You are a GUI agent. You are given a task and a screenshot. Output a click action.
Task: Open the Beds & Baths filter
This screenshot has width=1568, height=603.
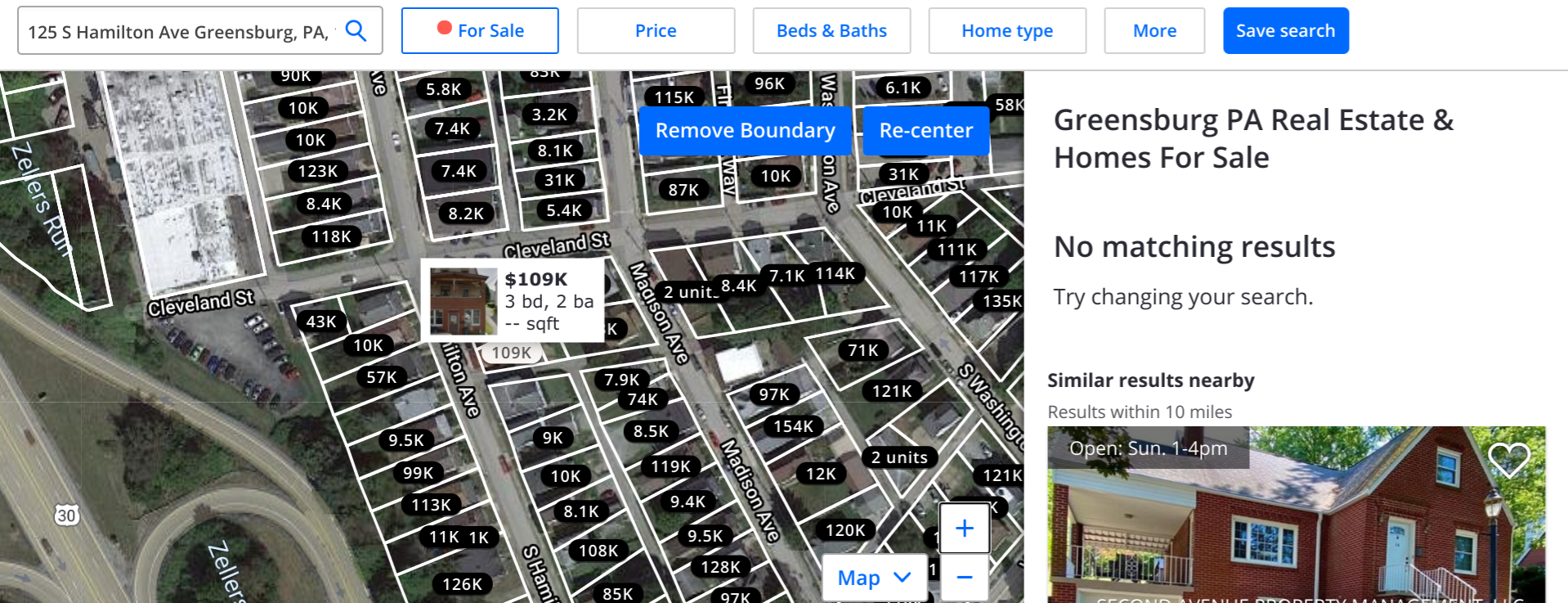click(831, 31)
